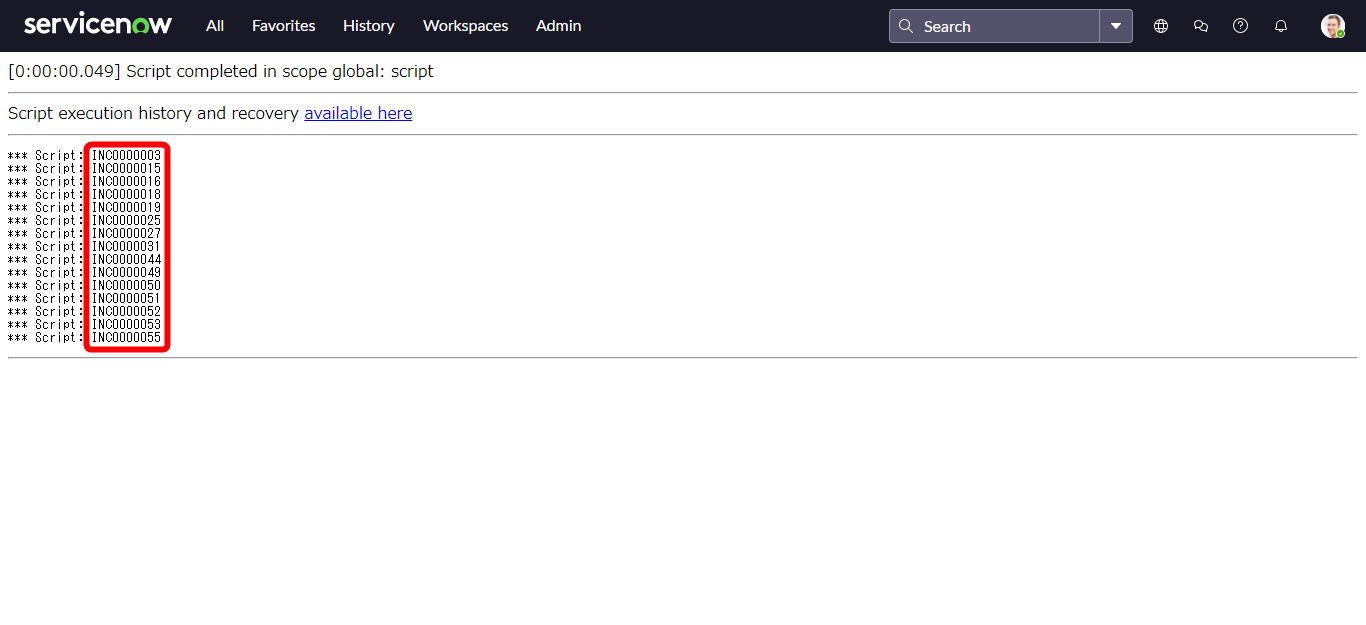Show notifications with the bell icon

1280,26
